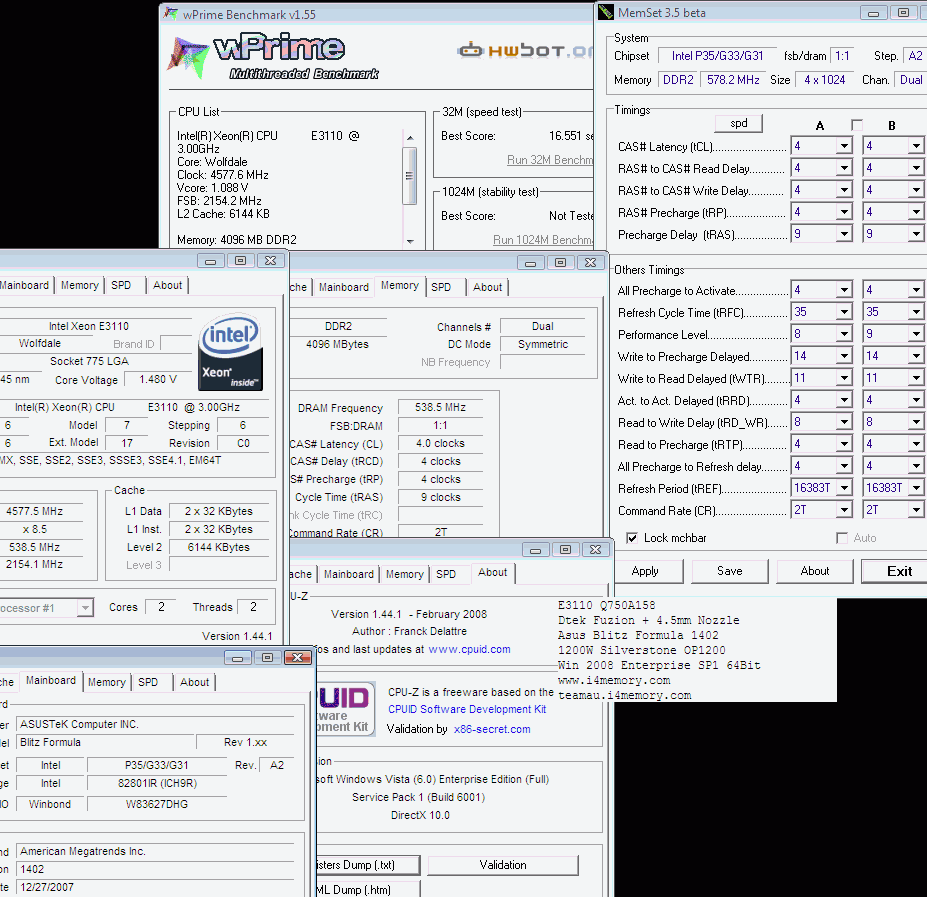This screenshot has height=897, width=927.
Task: Open Refresh Period (tREF) dropdown column B
Action: pyautogui.click(x=916, y=488)
